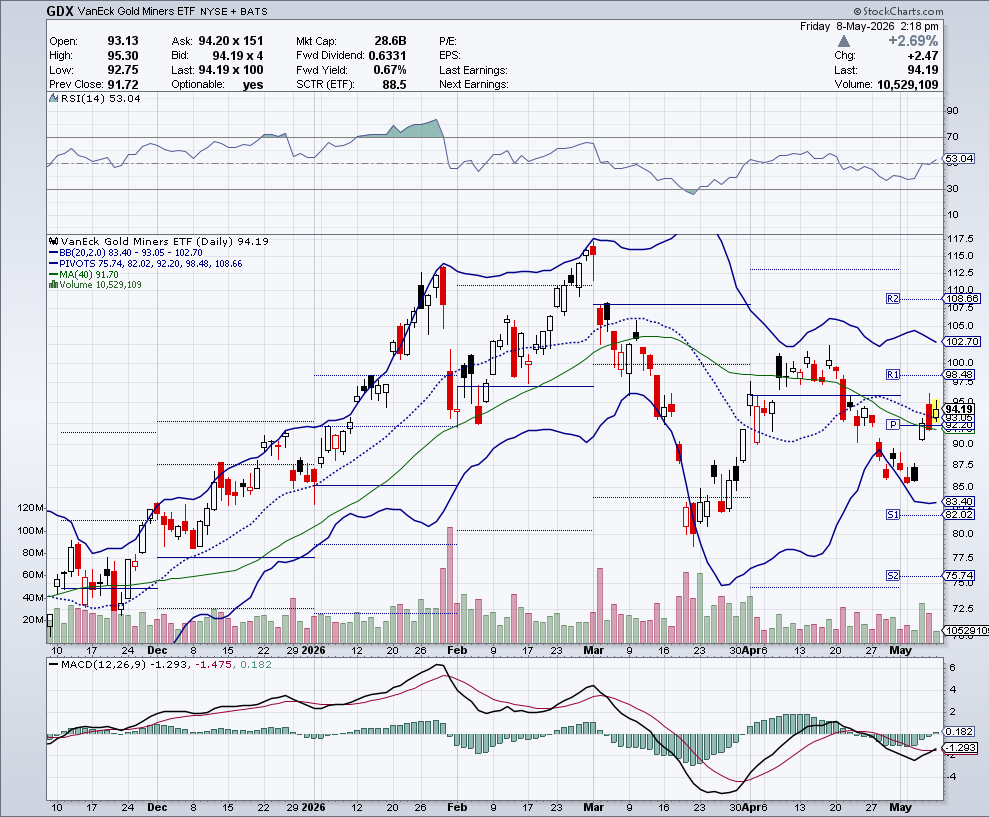Click the Open value 93.13
This screenshot has width=989, height=817.
(122, 41)
